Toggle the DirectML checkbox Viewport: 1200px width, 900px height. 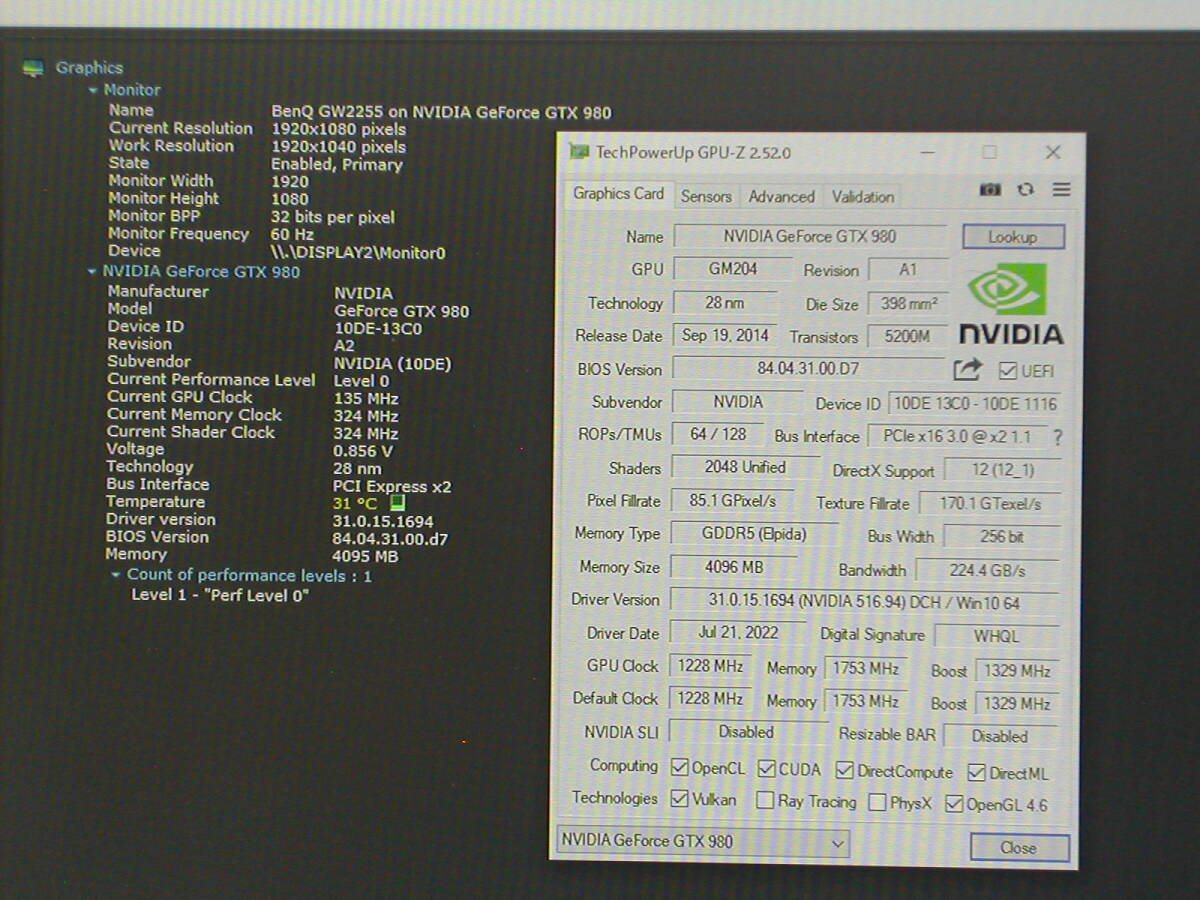(976, 773)
